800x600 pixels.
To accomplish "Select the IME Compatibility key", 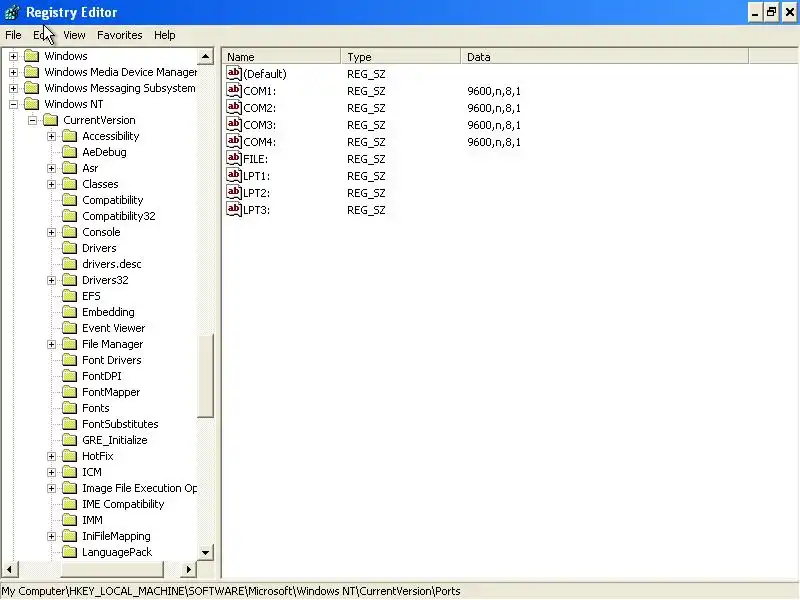I will pos(123,504).
